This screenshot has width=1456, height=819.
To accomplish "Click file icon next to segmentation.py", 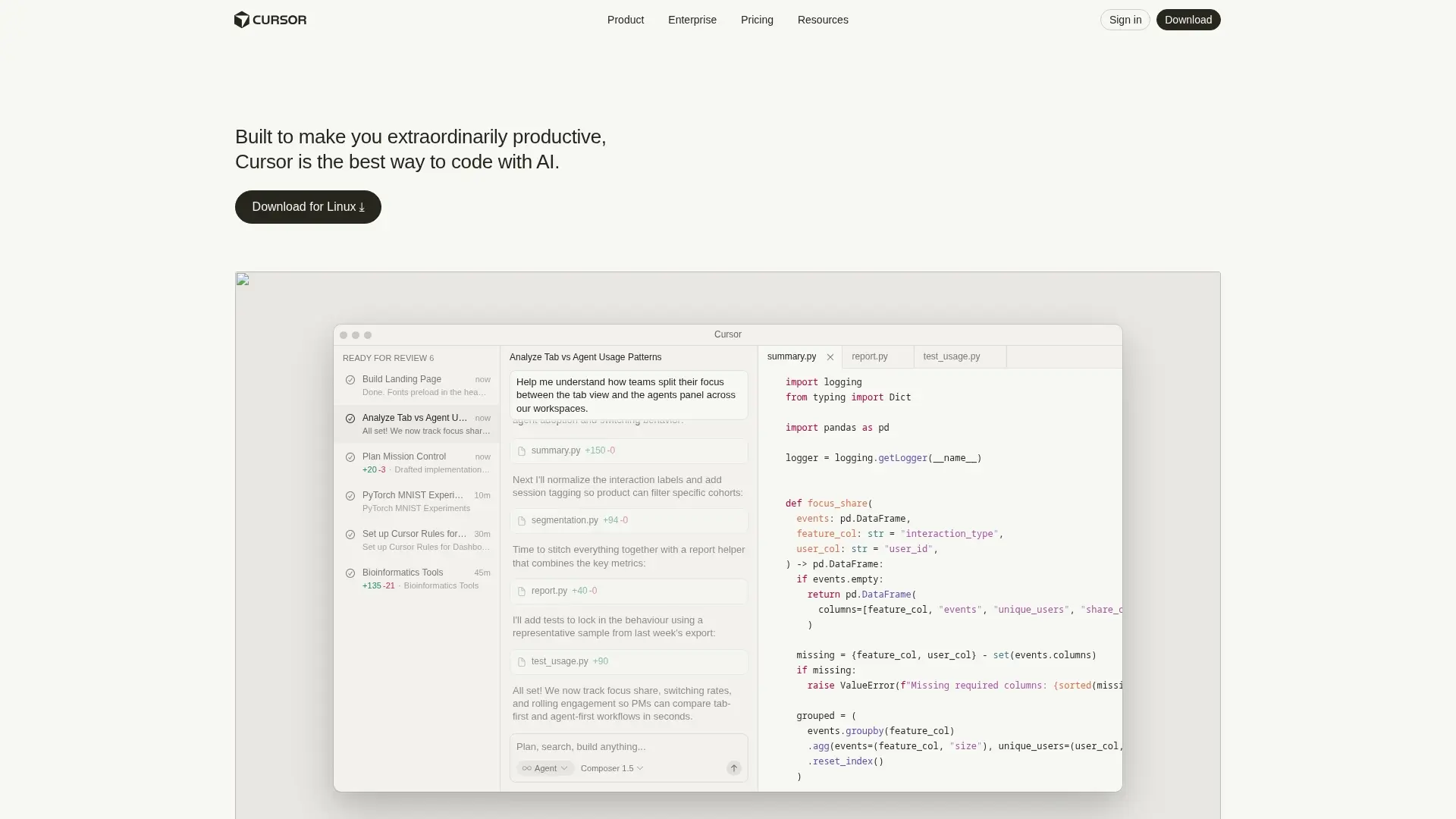I will point(522,521).
